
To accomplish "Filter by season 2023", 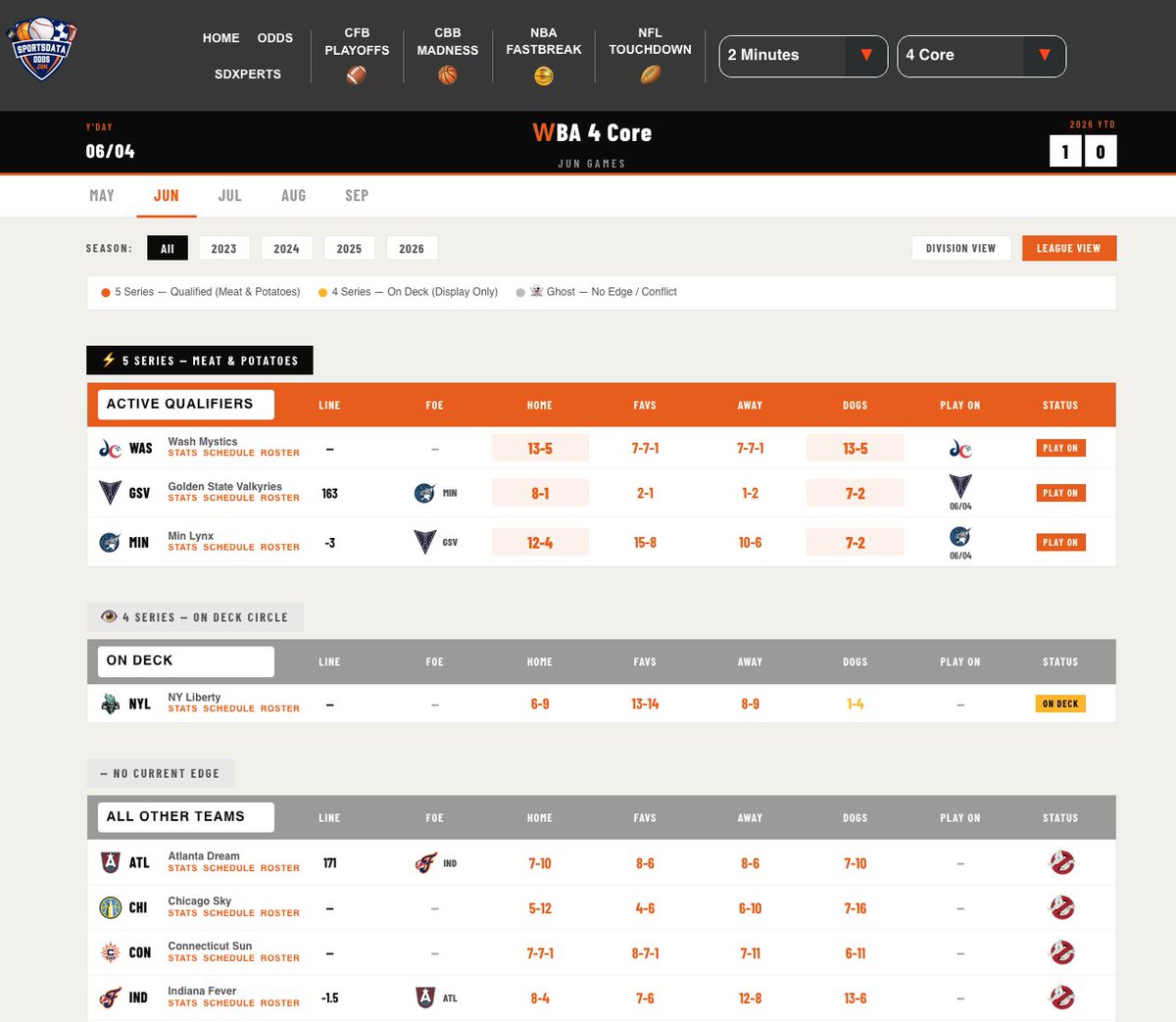I will [x=224, y=249].
